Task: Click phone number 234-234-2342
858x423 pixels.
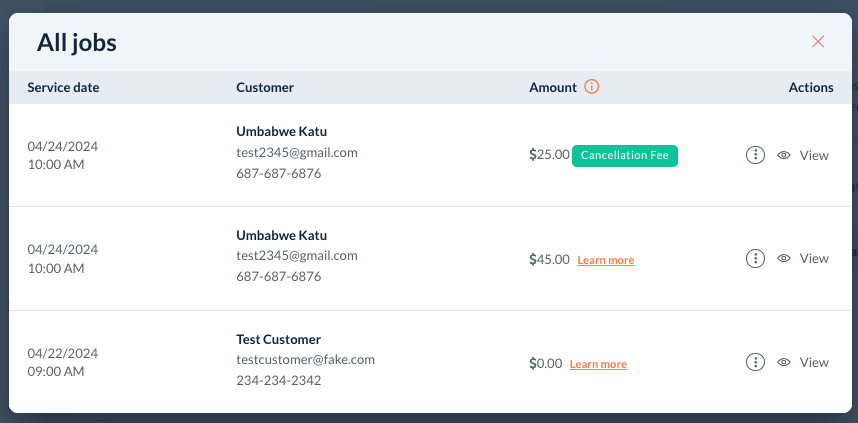Action: (279, 380)
